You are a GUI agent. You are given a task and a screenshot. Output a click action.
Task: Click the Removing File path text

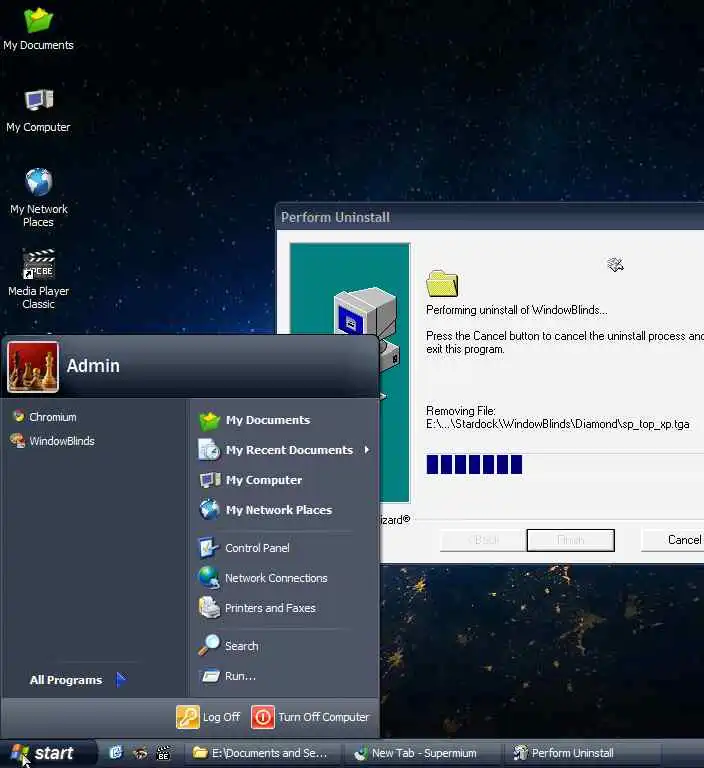coord(558,424)
